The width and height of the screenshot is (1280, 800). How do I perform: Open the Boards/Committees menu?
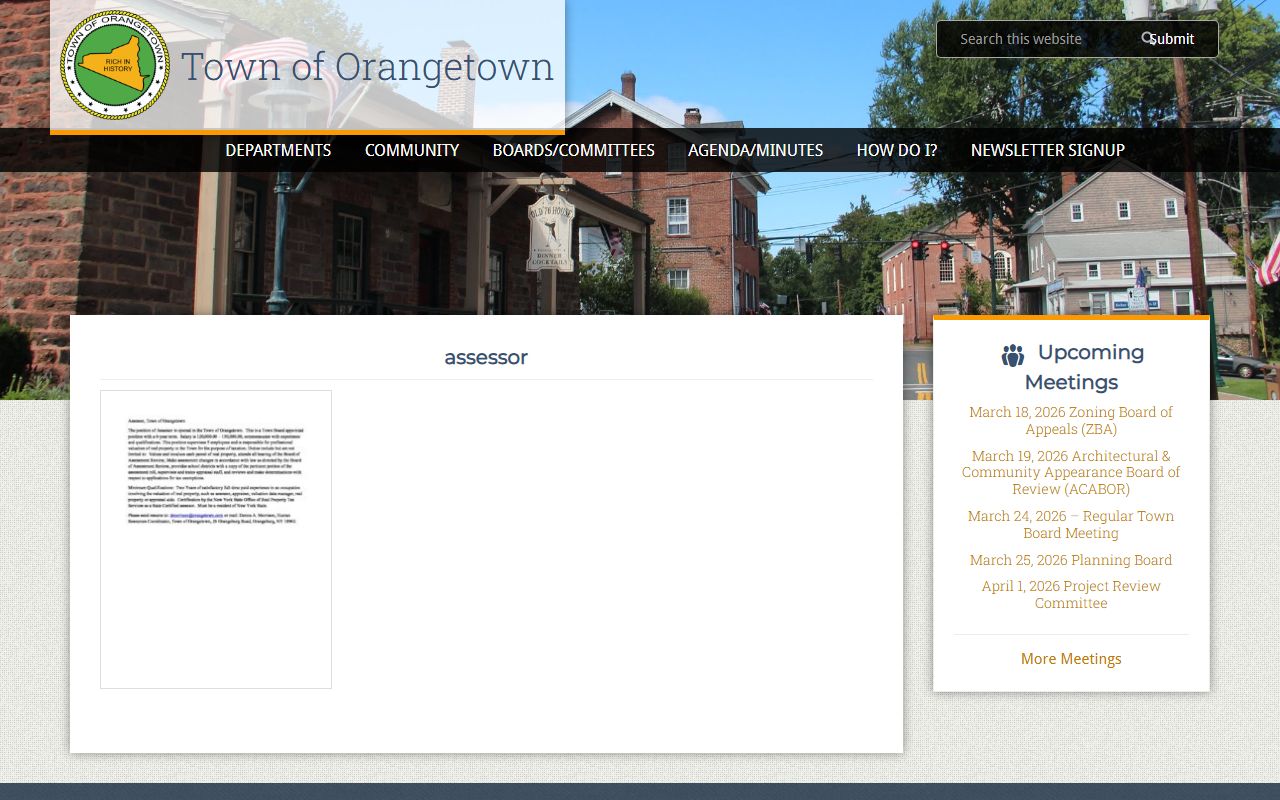coord(574,150)
